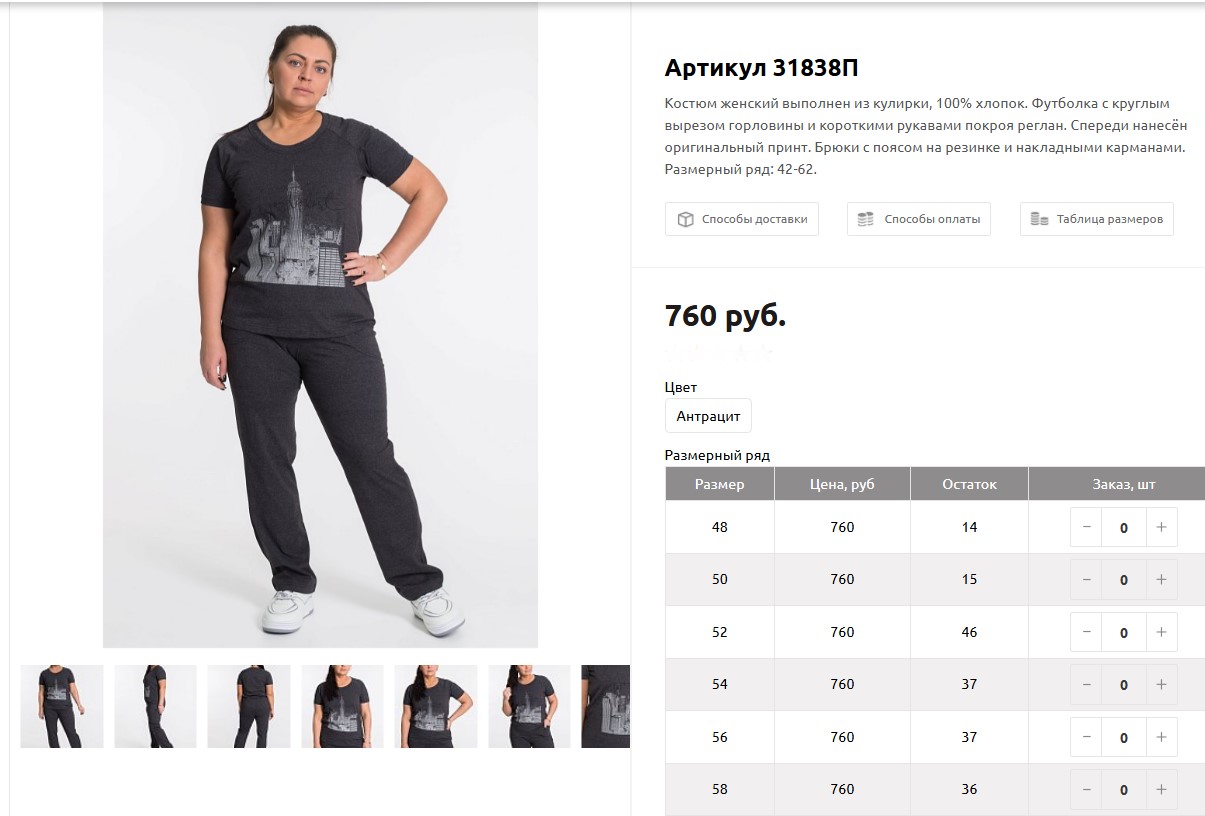Increase quantity for size 52
The width and height of the screenshot is (1205, 816).
[1161, 632]
